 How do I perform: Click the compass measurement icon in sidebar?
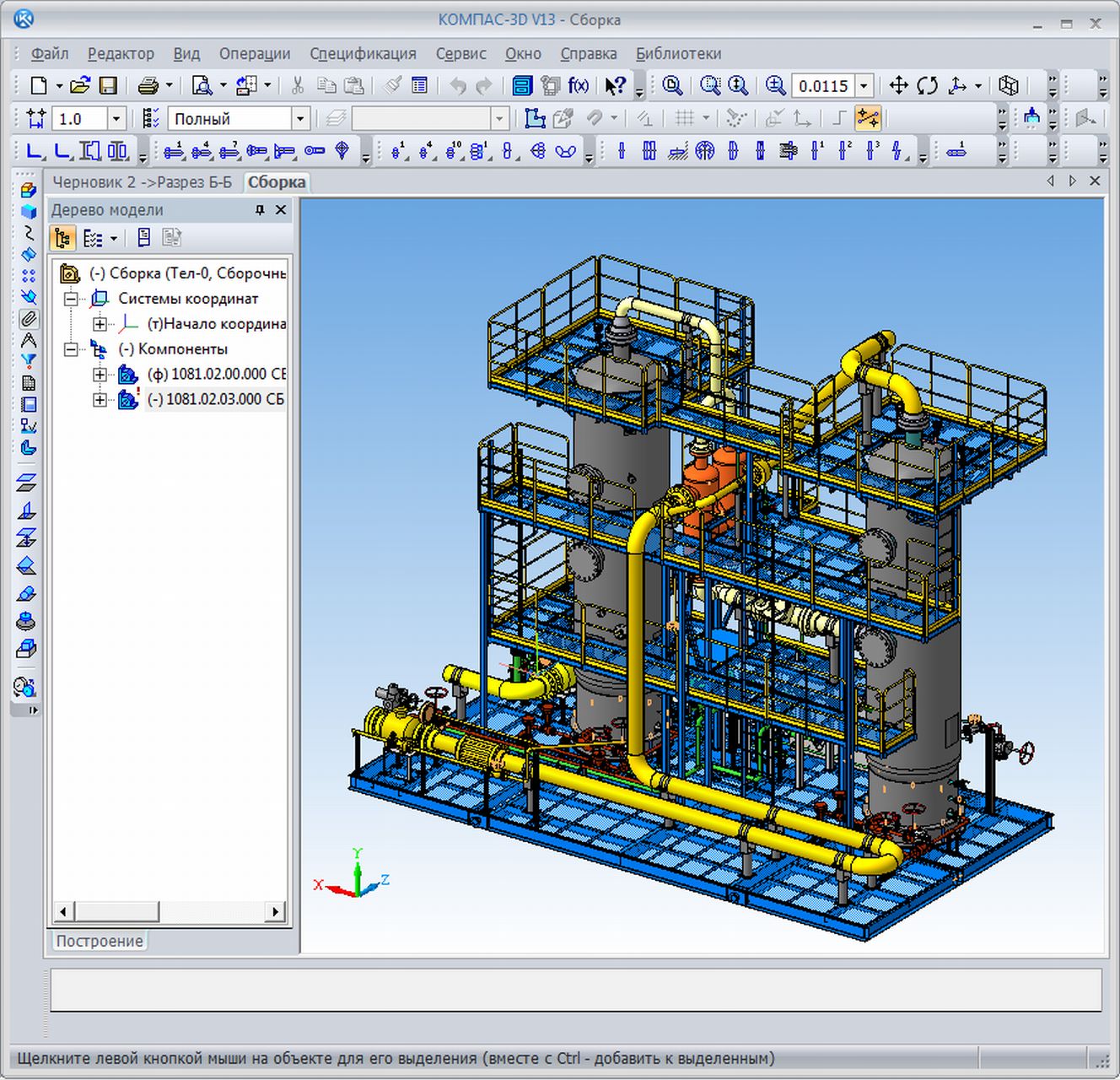[29, 341]
